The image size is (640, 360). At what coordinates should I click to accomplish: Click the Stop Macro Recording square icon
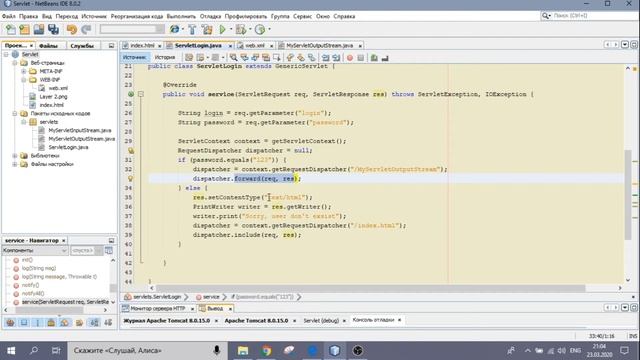(x=360, y=58)
